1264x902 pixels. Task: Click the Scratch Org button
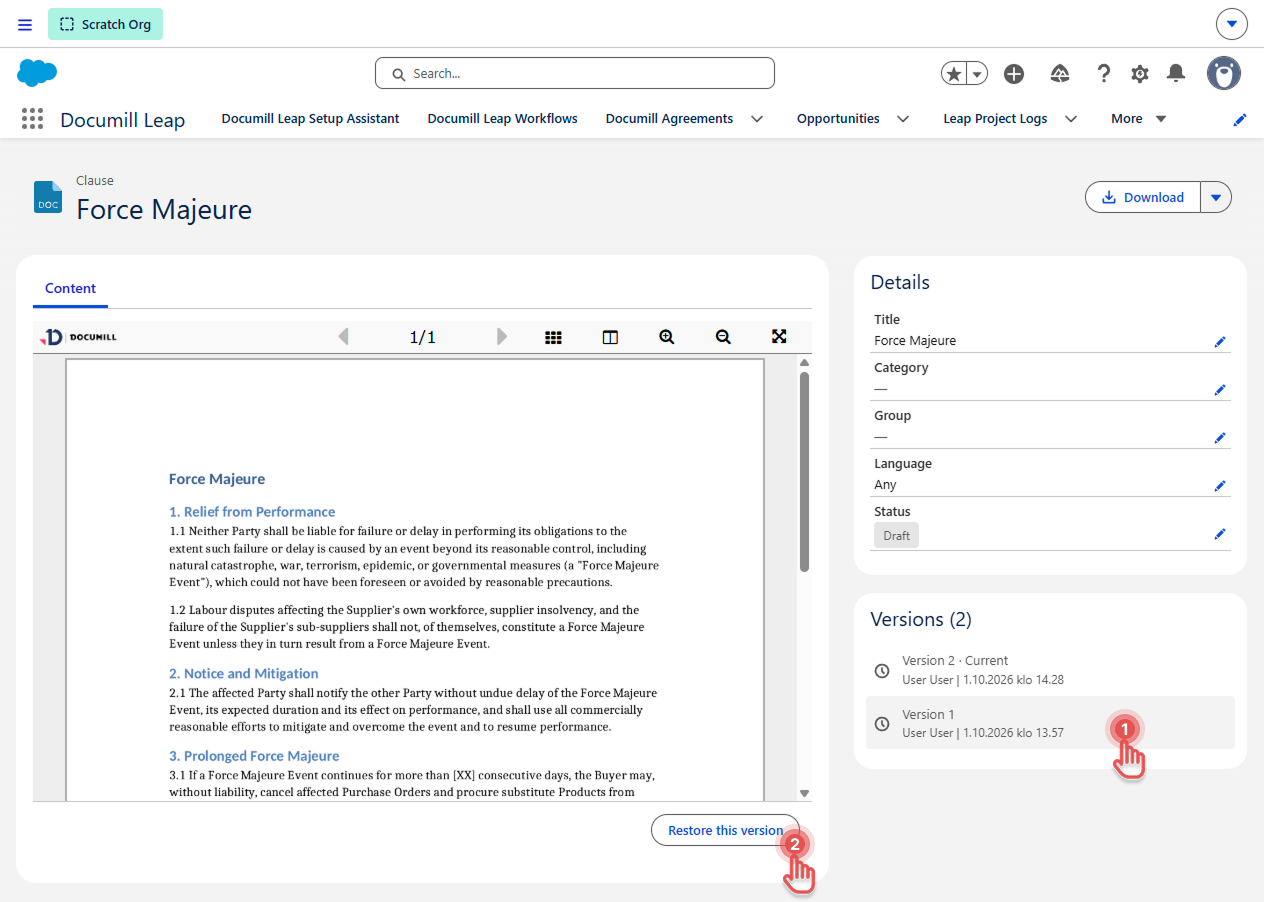click(x=105, y=24)
